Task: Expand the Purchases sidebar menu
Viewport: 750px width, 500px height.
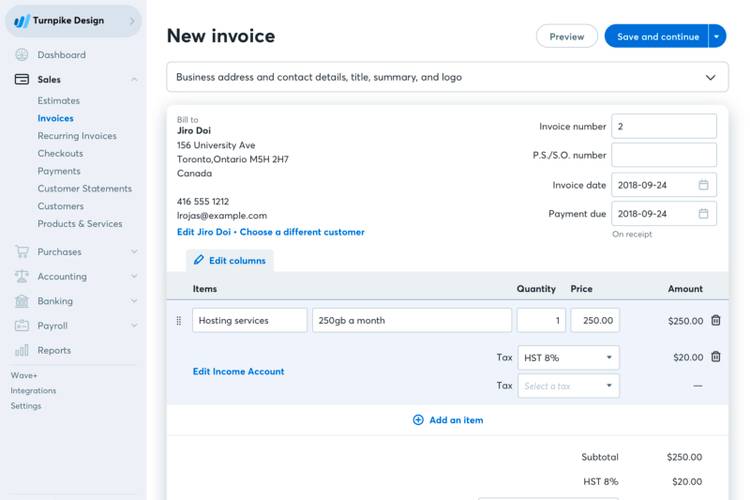Action: 133,252
